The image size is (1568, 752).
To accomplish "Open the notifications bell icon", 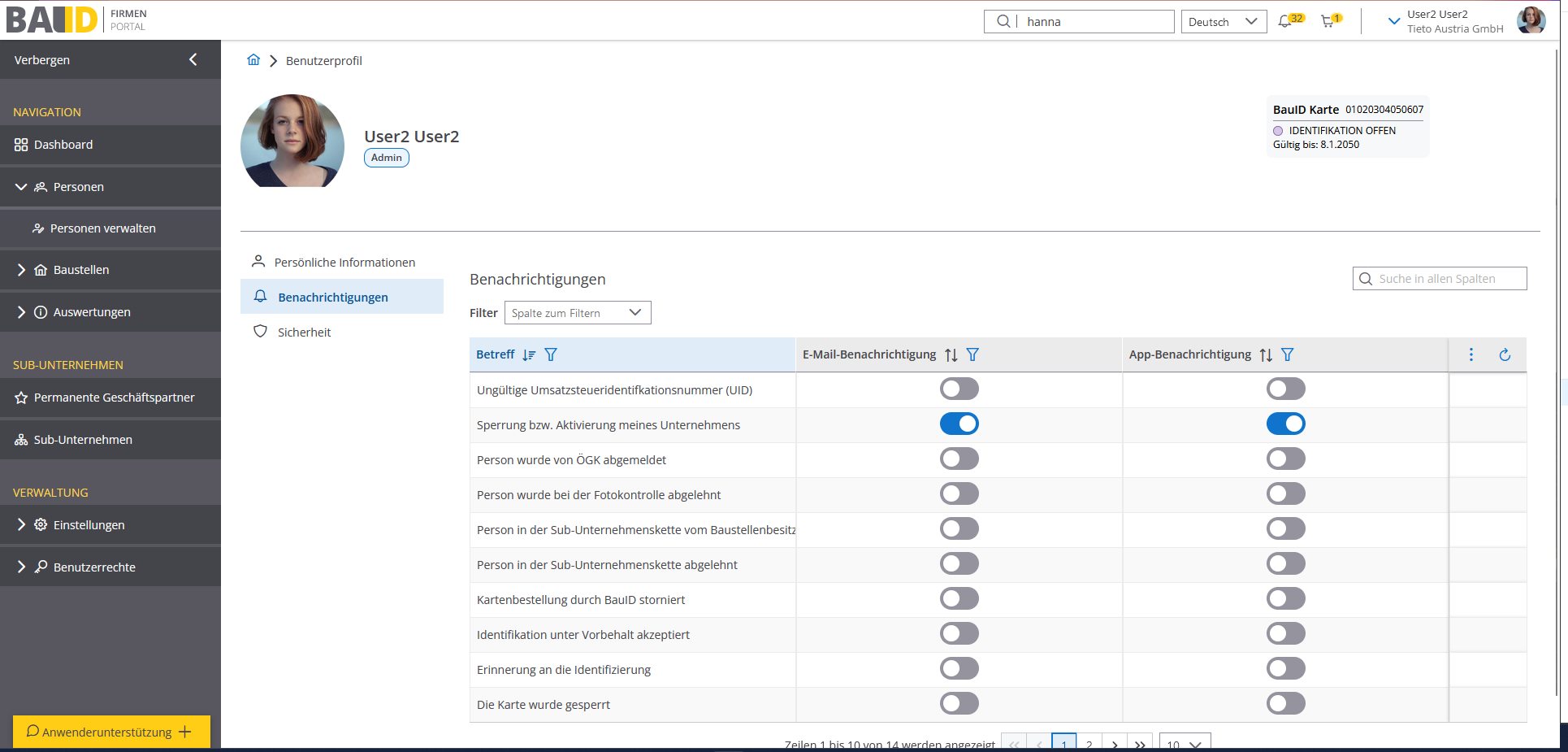I will [1284, 22].
